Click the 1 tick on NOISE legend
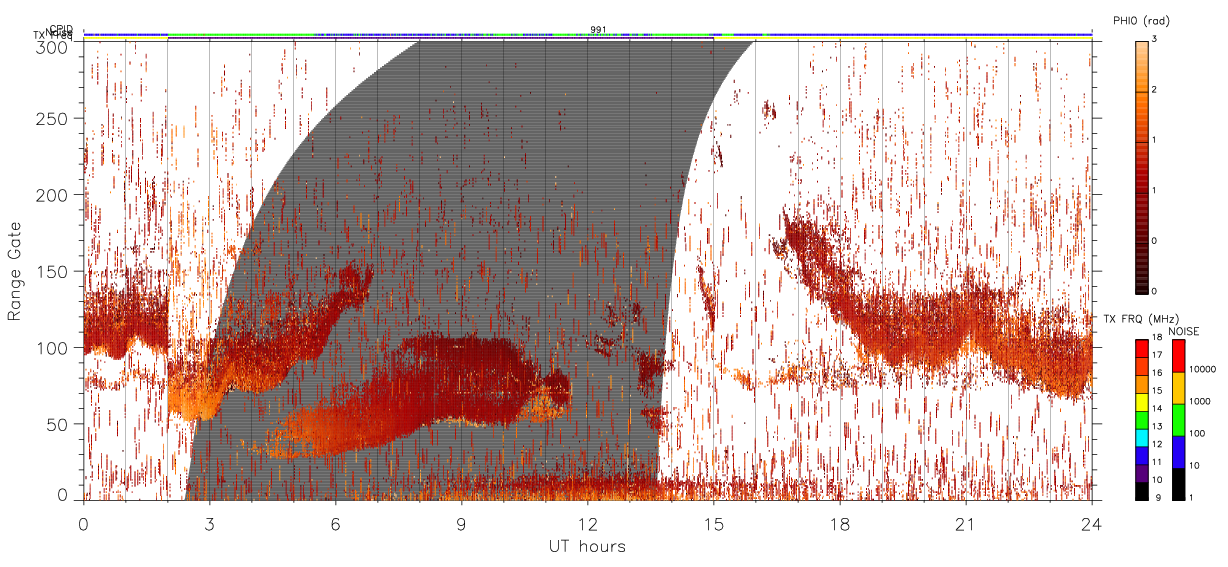 (x=1191, y=497)
